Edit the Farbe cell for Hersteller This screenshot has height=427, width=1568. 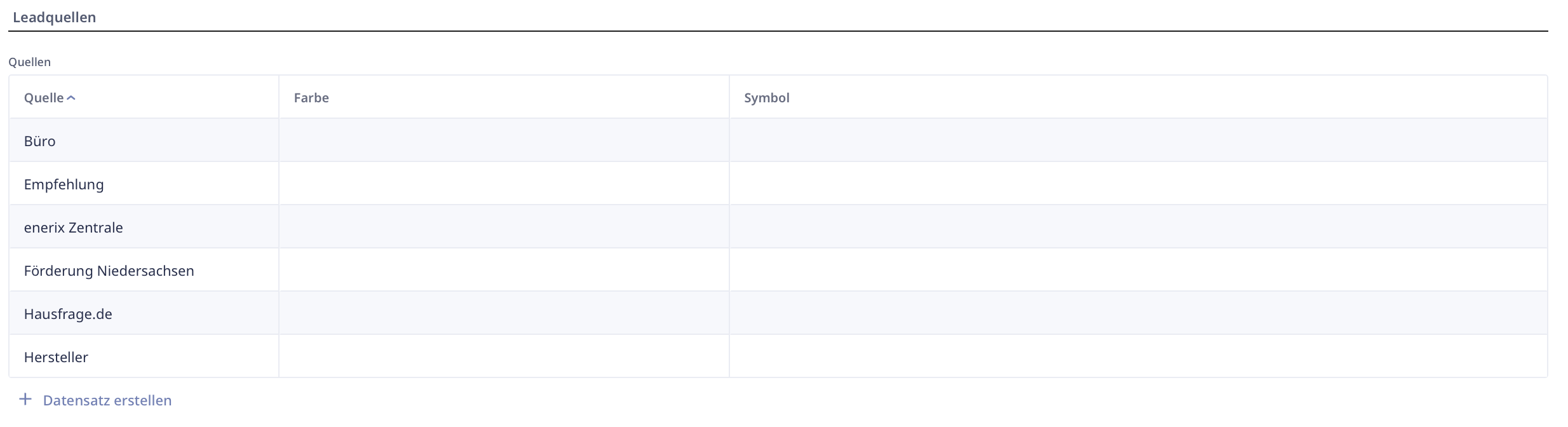click(x=503, y=357)
